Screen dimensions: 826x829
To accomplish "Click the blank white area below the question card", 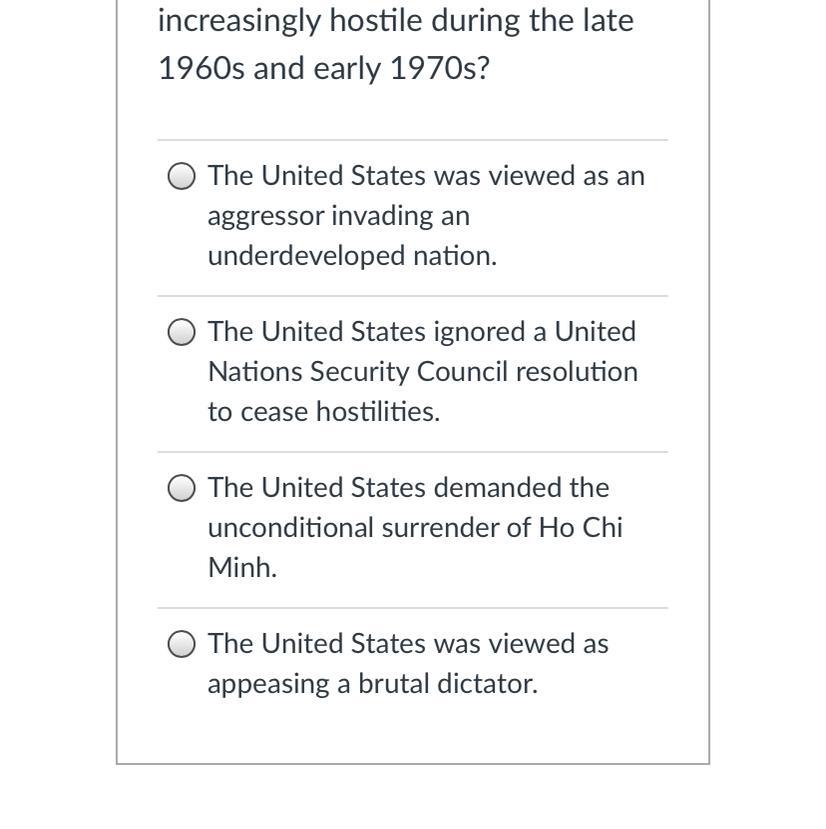I will [412, 797].
